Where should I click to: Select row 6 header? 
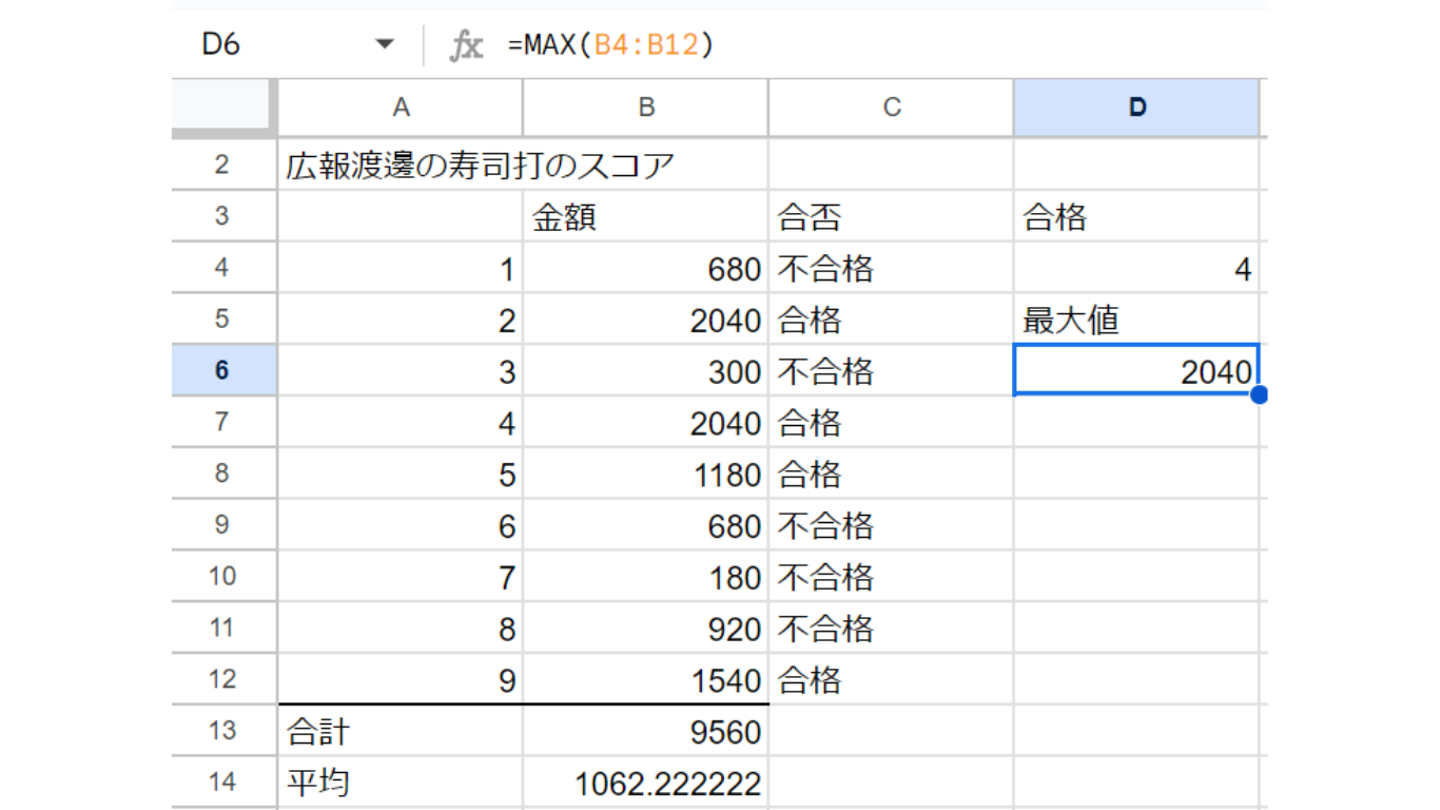point(224,371)
